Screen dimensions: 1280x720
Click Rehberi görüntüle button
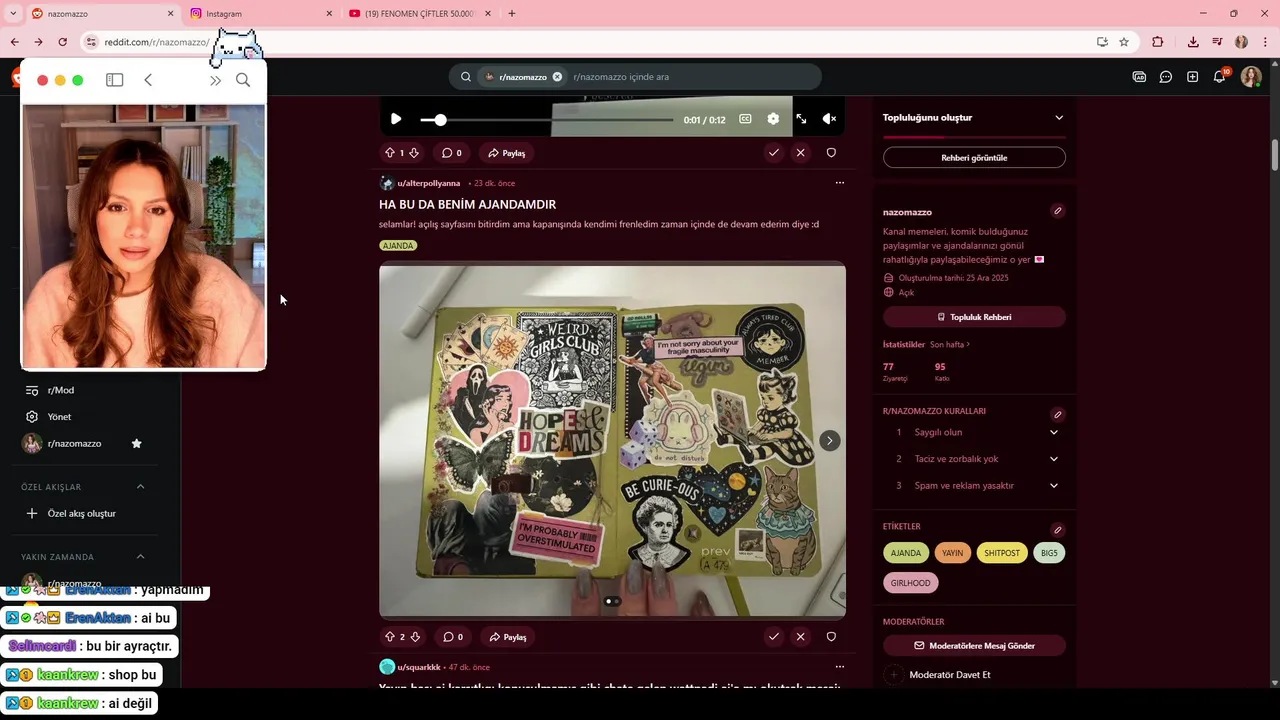(x=974, y=158)
